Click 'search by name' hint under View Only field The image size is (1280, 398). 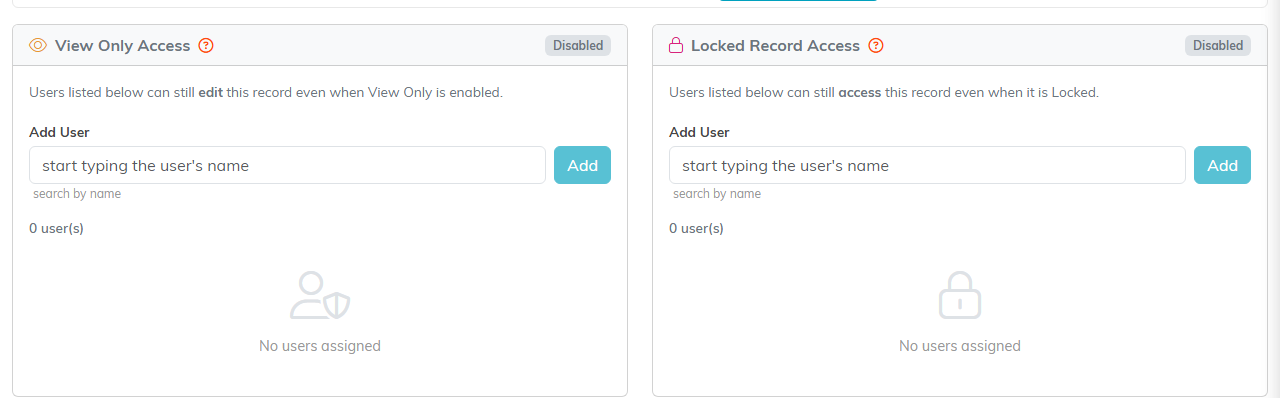click(x=77, y=194)
